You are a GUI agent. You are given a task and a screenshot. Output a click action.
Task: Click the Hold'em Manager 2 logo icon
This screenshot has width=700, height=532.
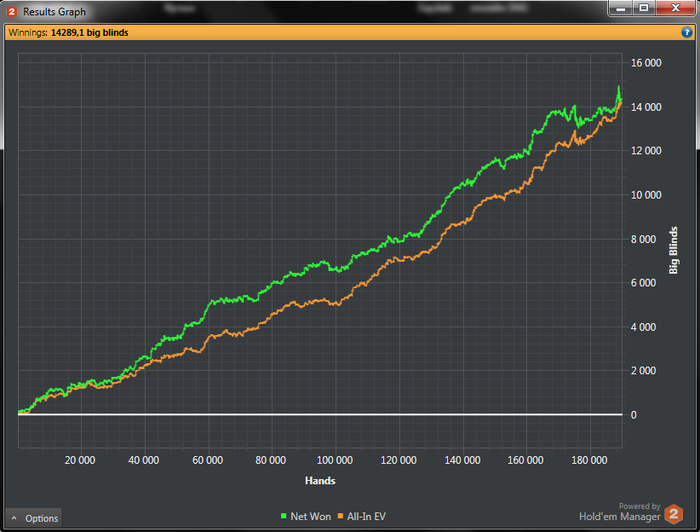pos(673,514)
